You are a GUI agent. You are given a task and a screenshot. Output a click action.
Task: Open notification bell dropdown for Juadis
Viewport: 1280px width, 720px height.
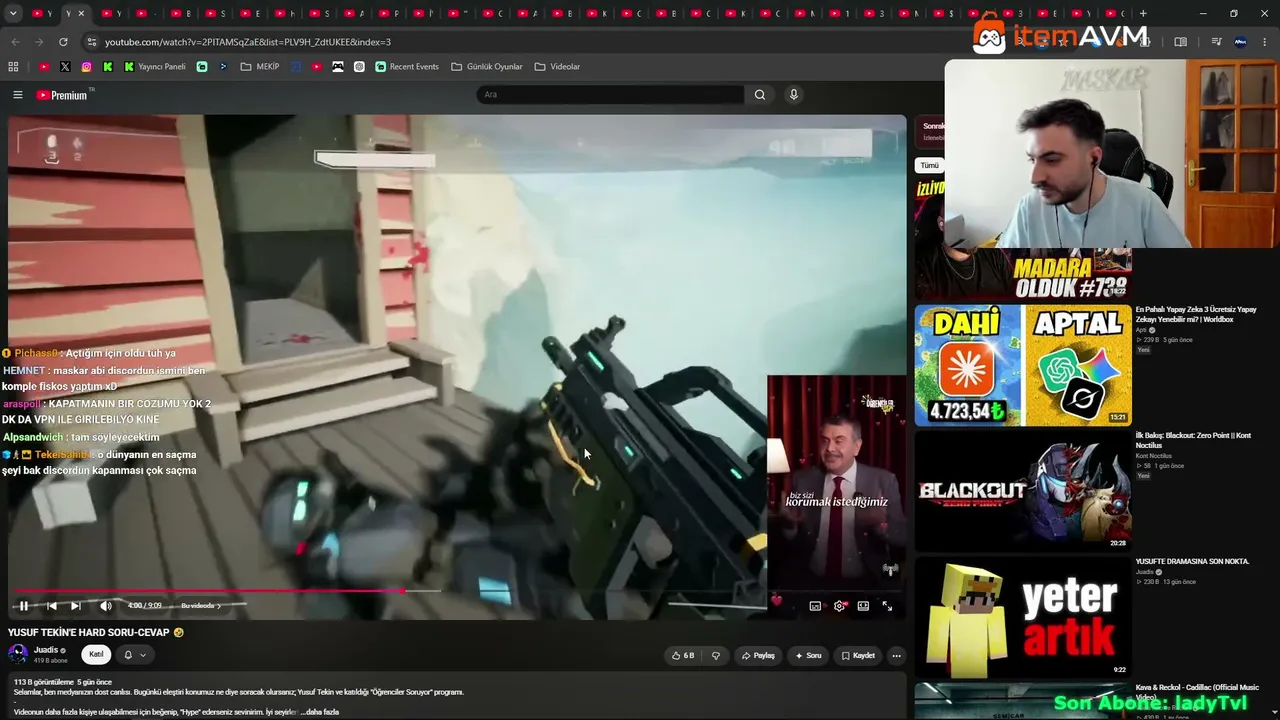(x=135, y=655)
